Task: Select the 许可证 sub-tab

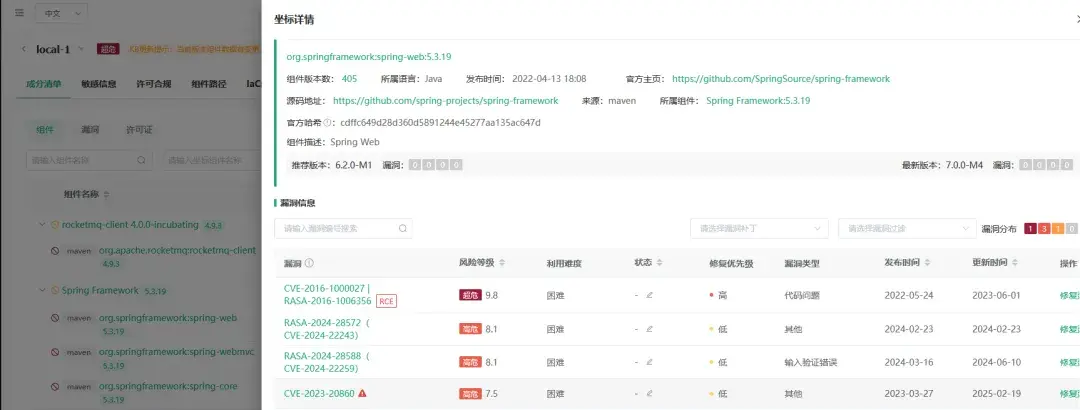Action: tap(139, 130)
